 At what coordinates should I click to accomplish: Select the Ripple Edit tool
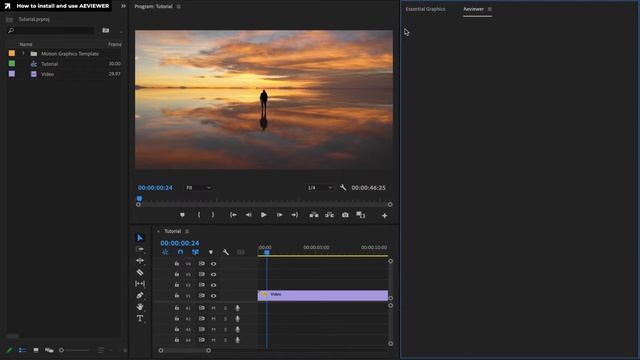pos(140,260)
